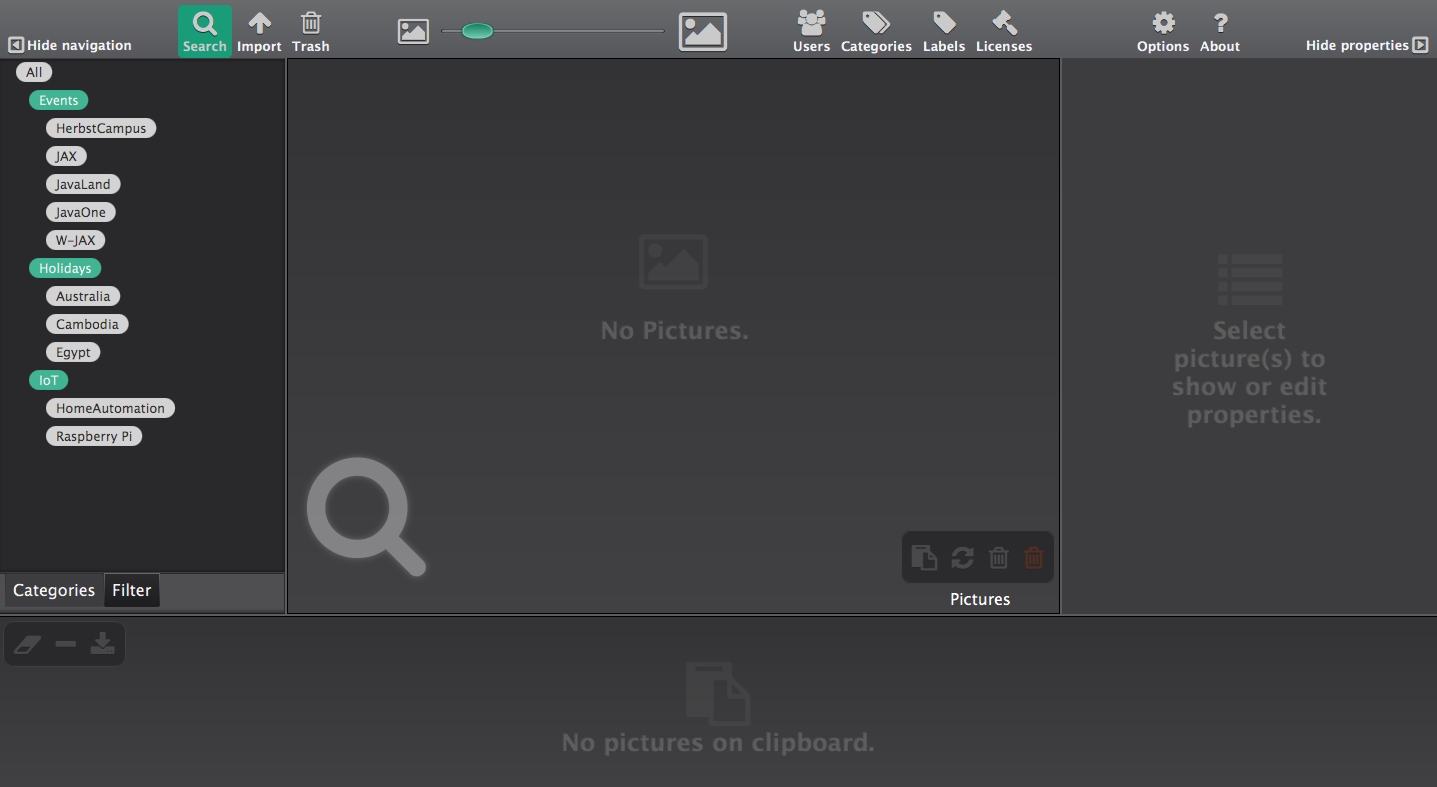Image resolution: width=1437 pixels, height=787 pixels.
Task: Open the Trash from toolbar
Action: [x=311, y=31]
